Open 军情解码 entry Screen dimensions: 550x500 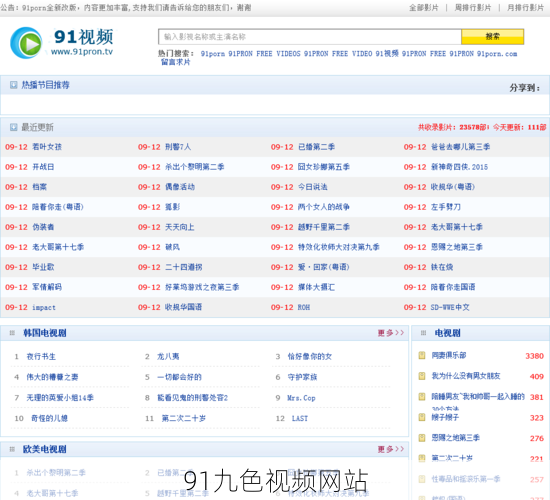coord(47,287)
